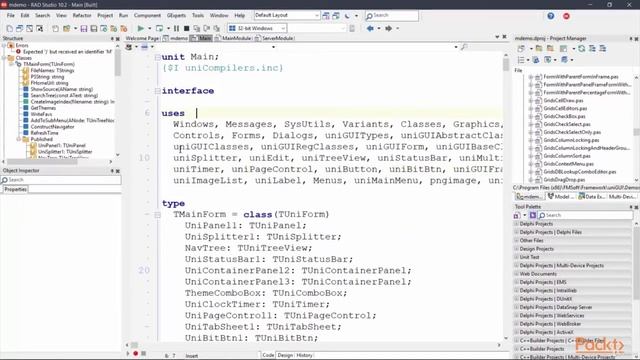Click the Save file diskette icon
Viewport: 640px width, 360px height.
[x=84, y=29]
